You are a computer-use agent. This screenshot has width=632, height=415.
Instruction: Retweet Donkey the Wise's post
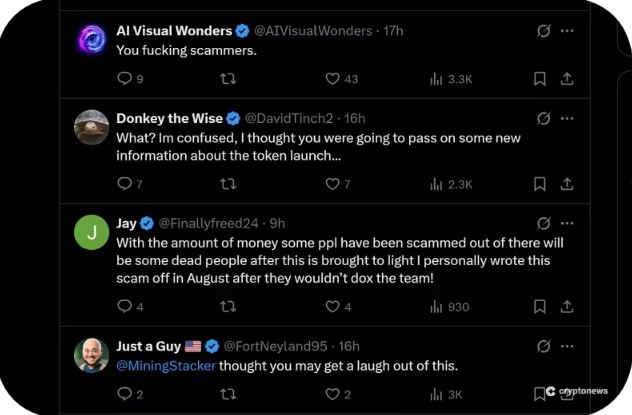coord(228,184)
